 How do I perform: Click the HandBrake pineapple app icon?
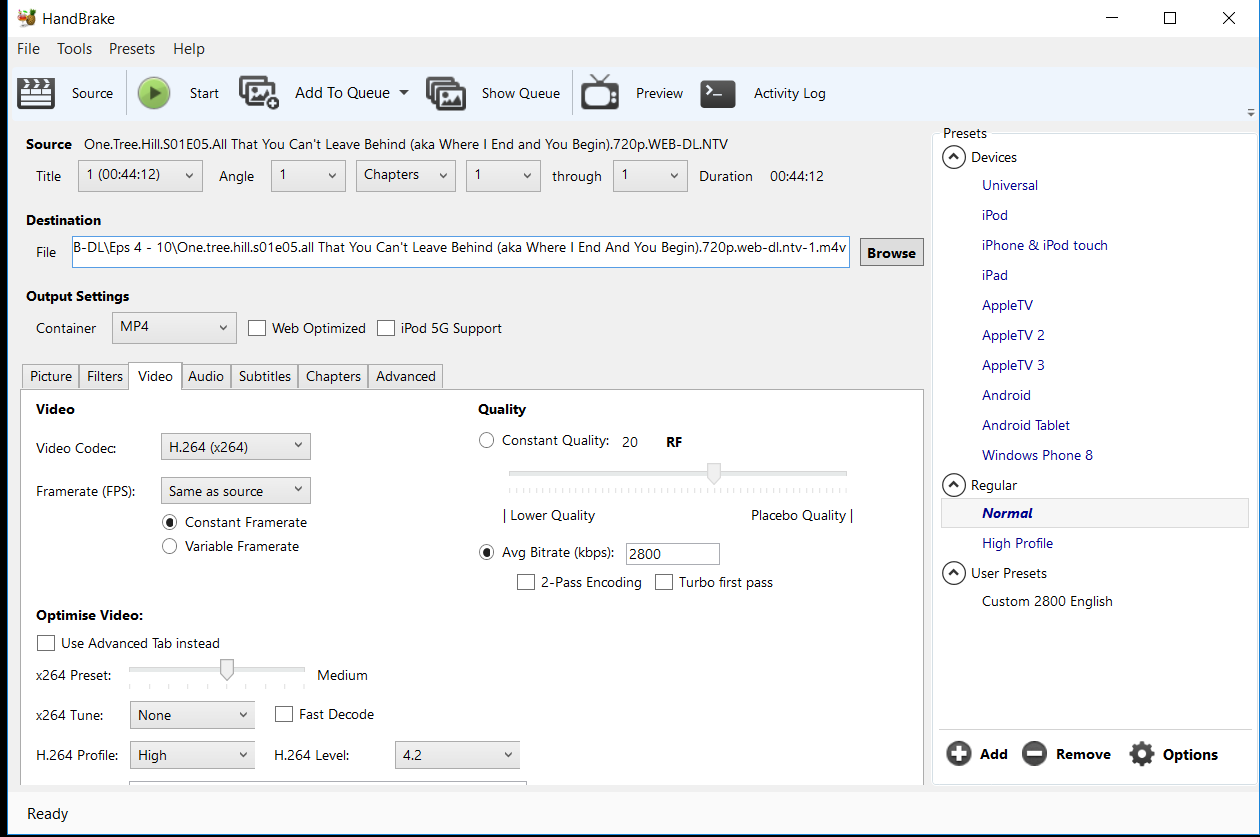click(27, 18)
